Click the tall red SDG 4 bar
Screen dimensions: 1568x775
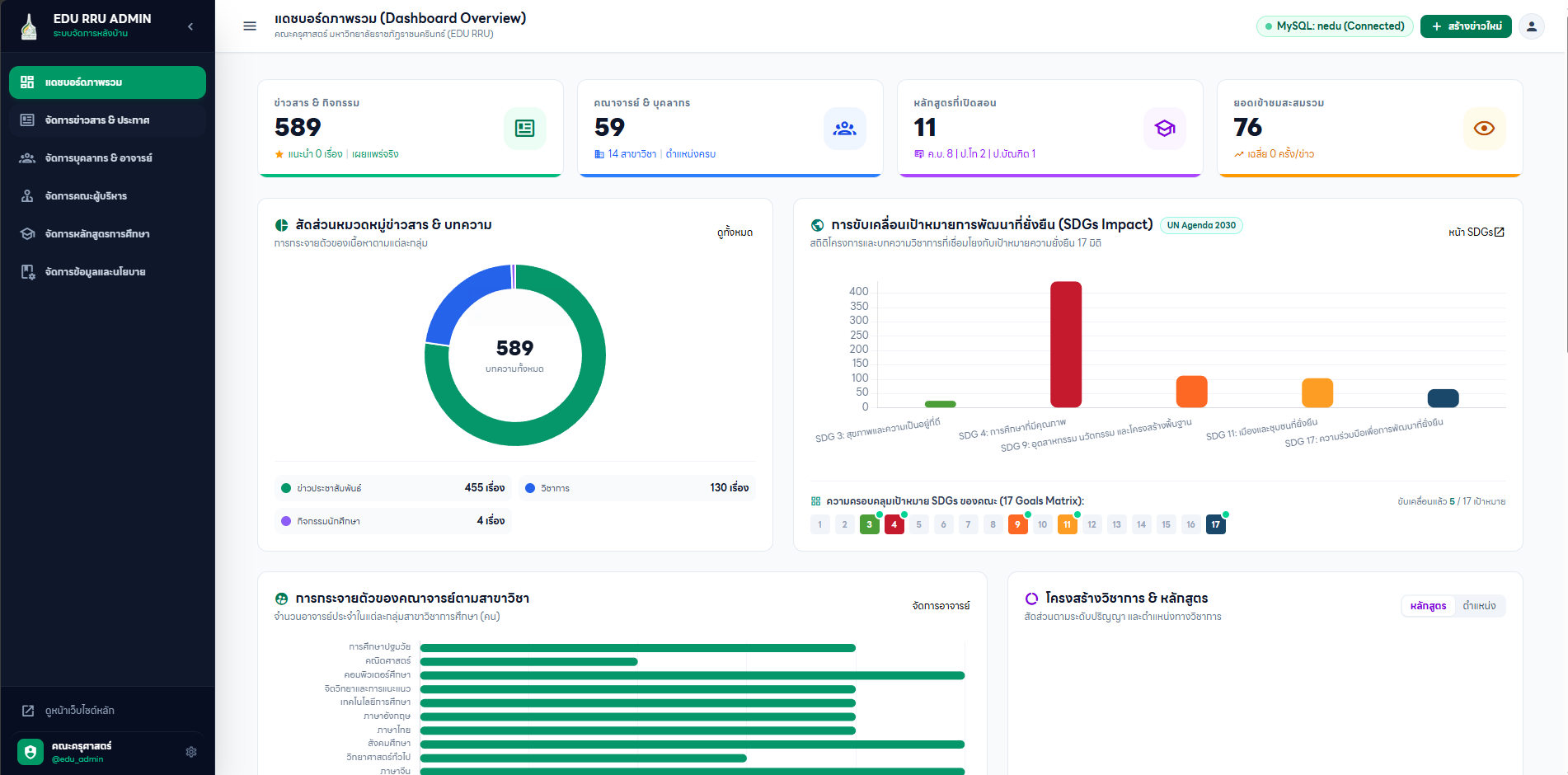point(1066,345)
